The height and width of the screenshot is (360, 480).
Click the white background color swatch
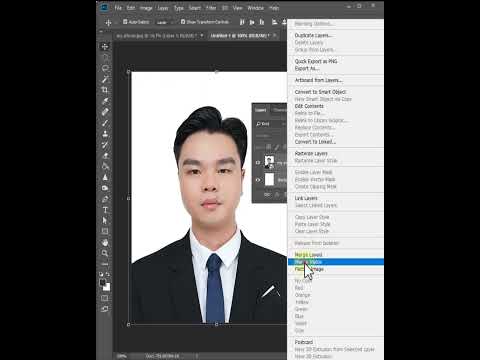[107, 288]
